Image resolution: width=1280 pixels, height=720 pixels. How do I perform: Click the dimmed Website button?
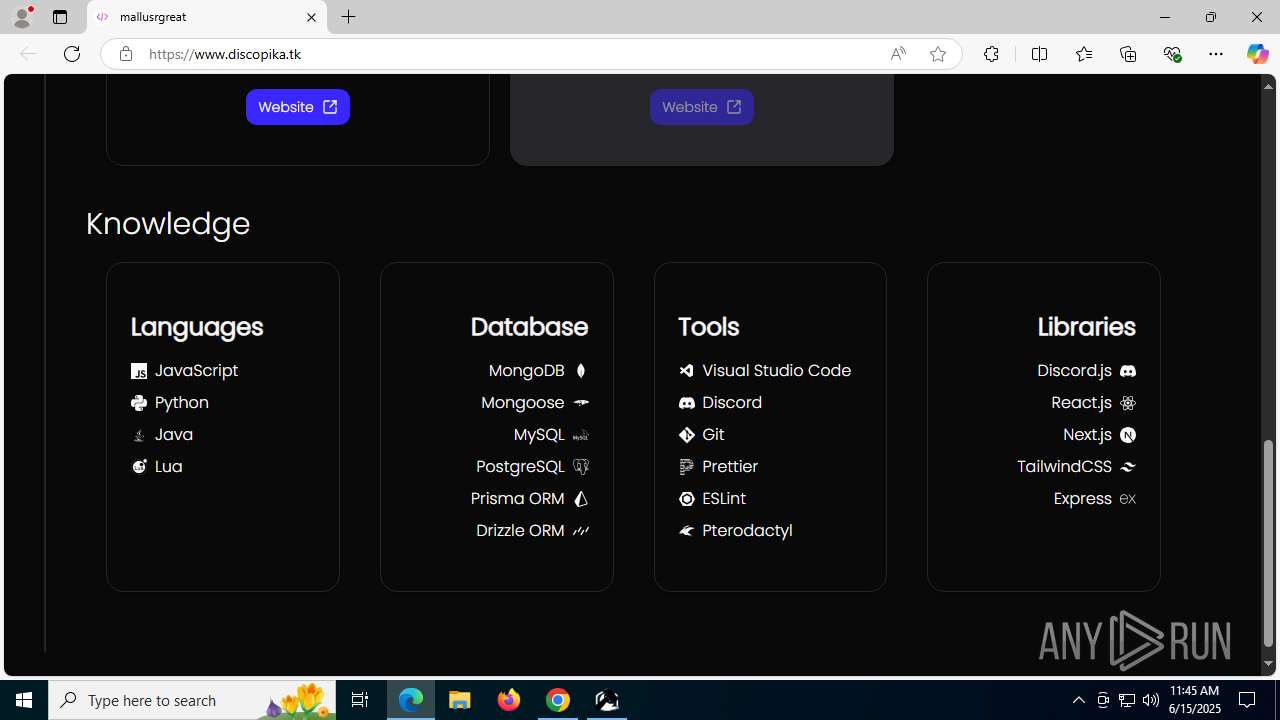[702, 107]
